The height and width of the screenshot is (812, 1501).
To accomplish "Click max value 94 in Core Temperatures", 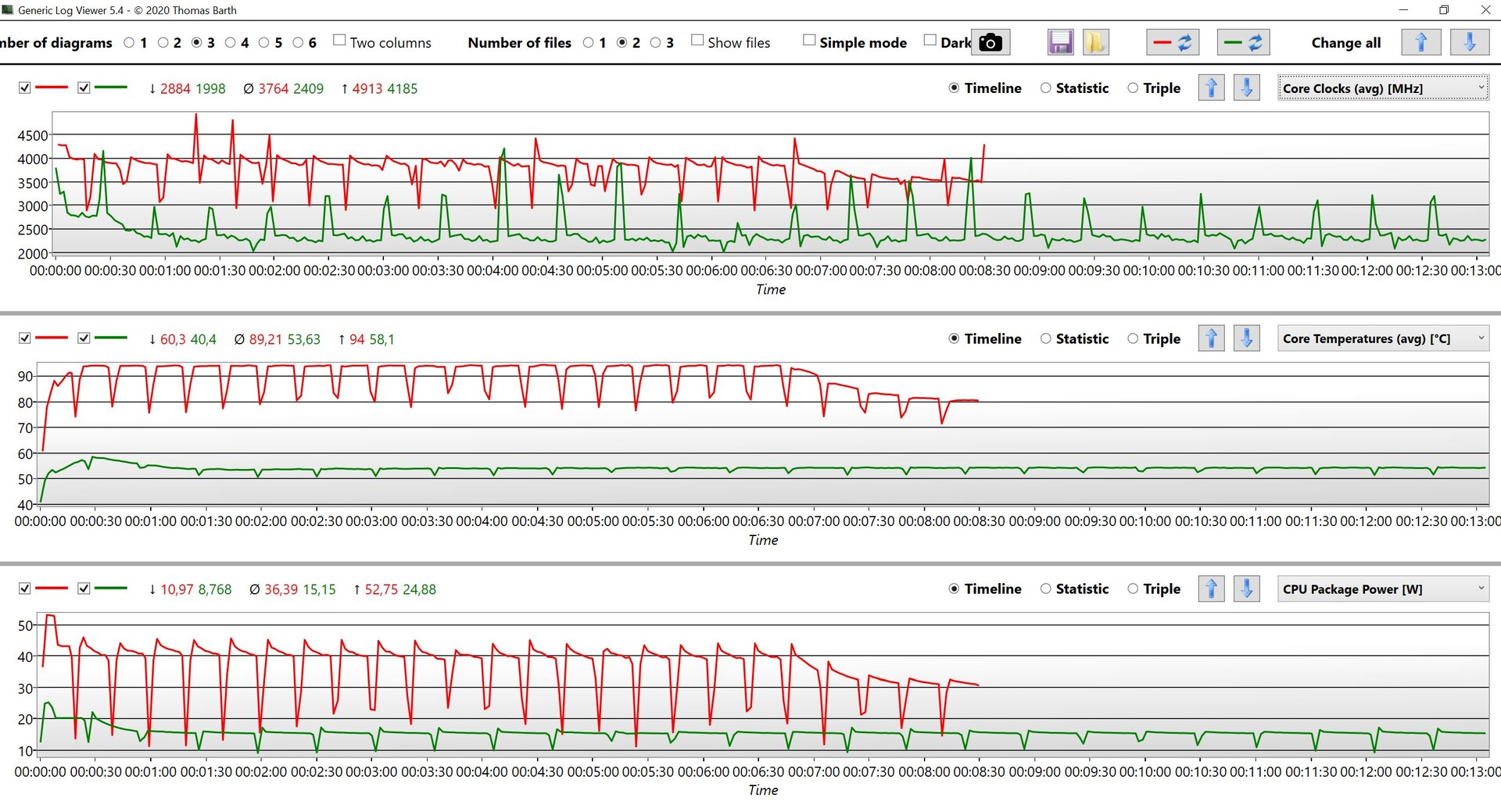I will point(356,339).
